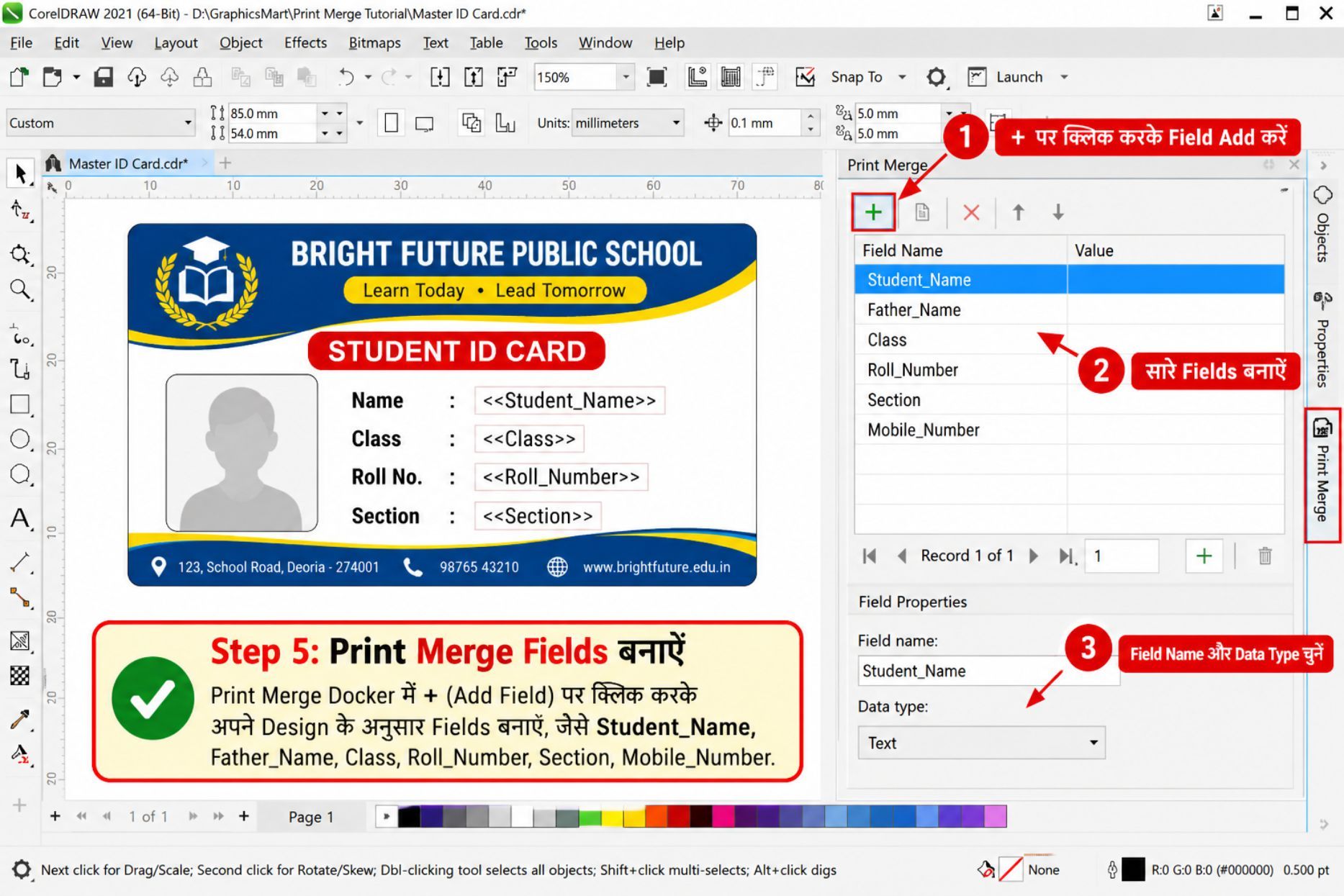Open the Custom page size dropdown
The height and width of the screenshot is (896, 1344).
coord(188,123)
